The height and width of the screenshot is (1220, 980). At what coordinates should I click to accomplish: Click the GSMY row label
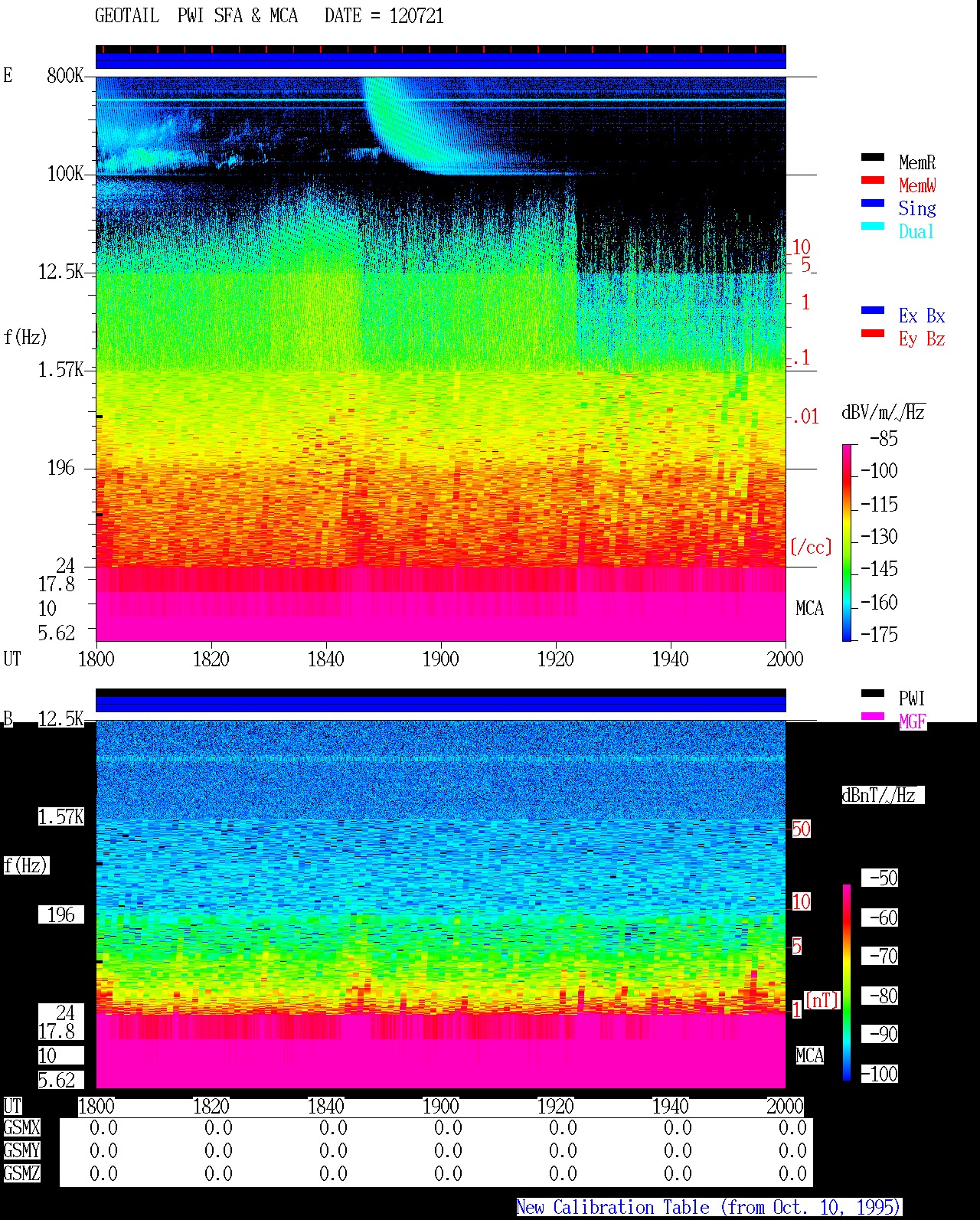click(x=21, y=1150)
